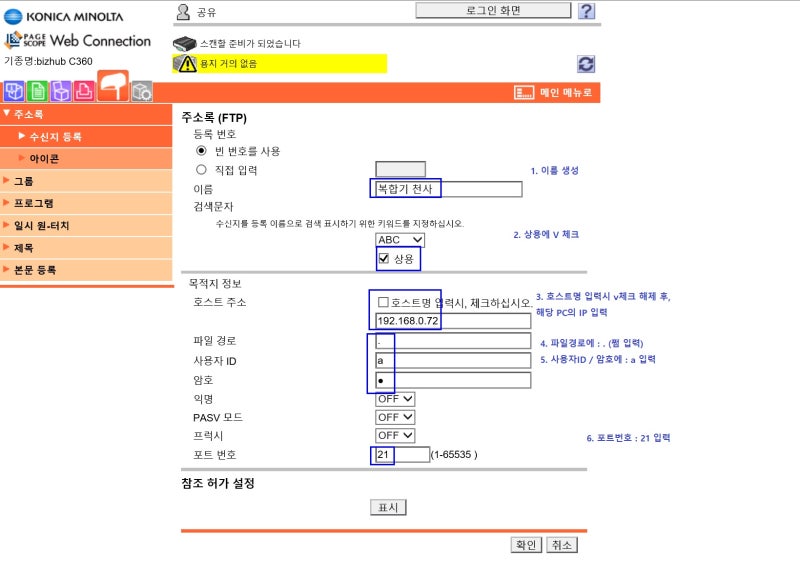Open the help question mark icon
This screenshot has width=800, height=578.
[587, 10]
